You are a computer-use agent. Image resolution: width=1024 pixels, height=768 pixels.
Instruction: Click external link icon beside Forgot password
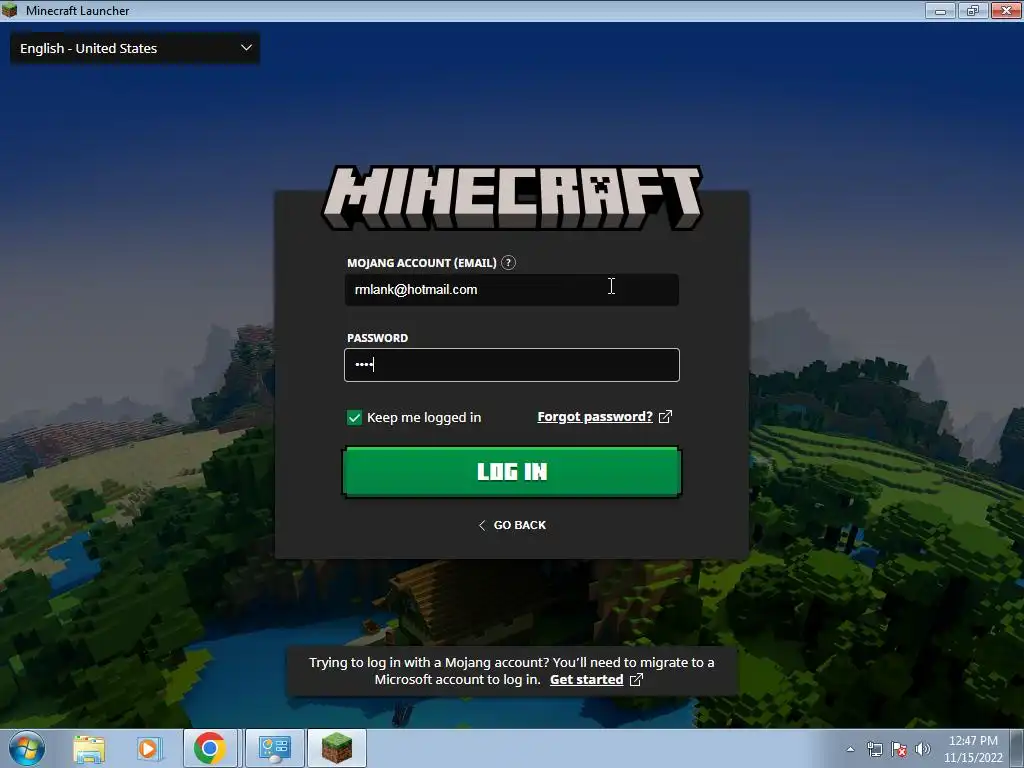coord(665,417)
